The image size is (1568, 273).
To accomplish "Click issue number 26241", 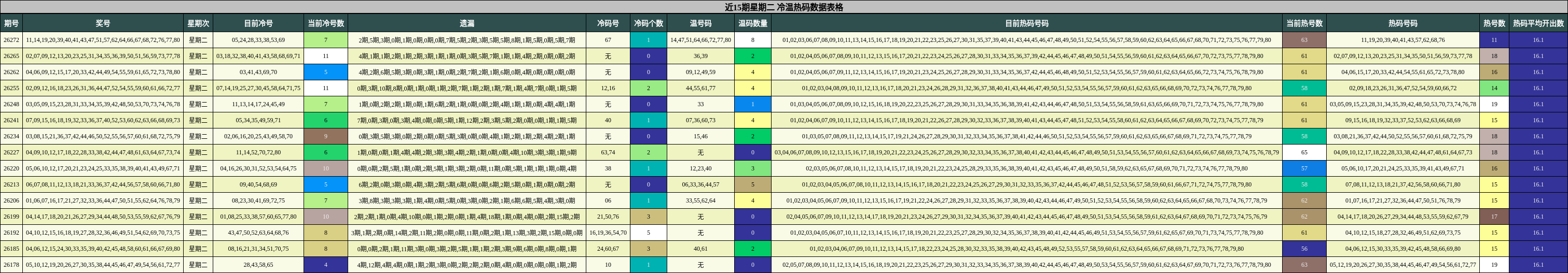I will coord(11,120).
